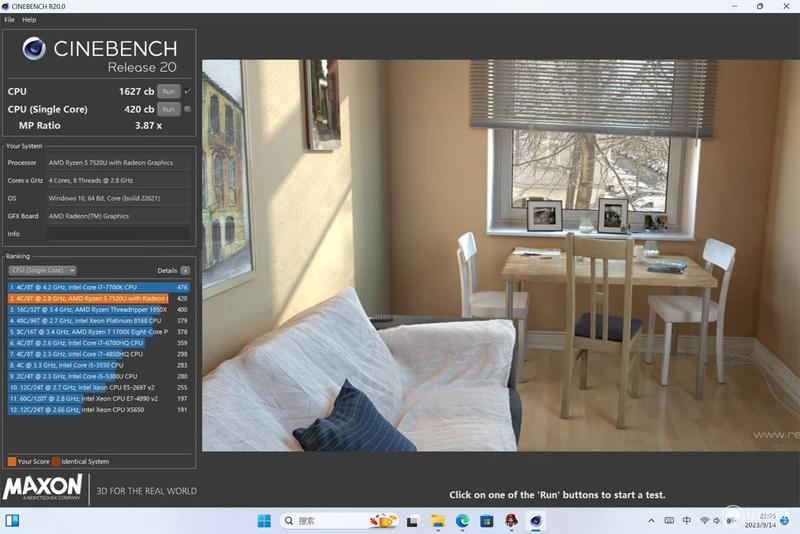Run the CPU Single Core test
The width and height of the screenshot is (800, 534).
(x=168, y=109)
